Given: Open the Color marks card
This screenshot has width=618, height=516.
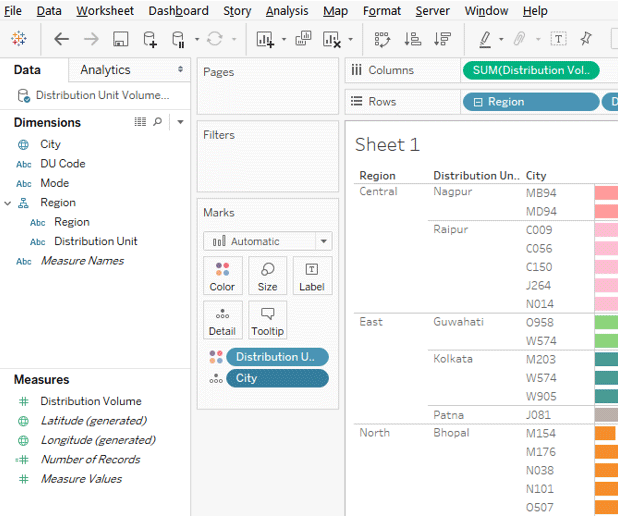Looking at the screenshot, I should coord(223,276).
